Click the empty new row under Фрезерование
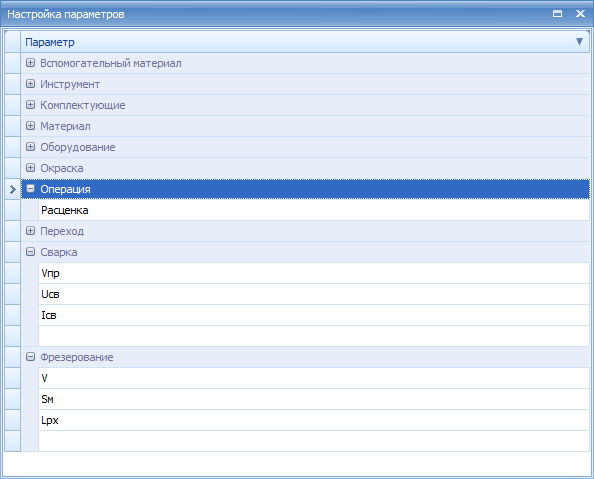Image resolution: width=594 pixels, height=479 pixels. click(314, 441)
